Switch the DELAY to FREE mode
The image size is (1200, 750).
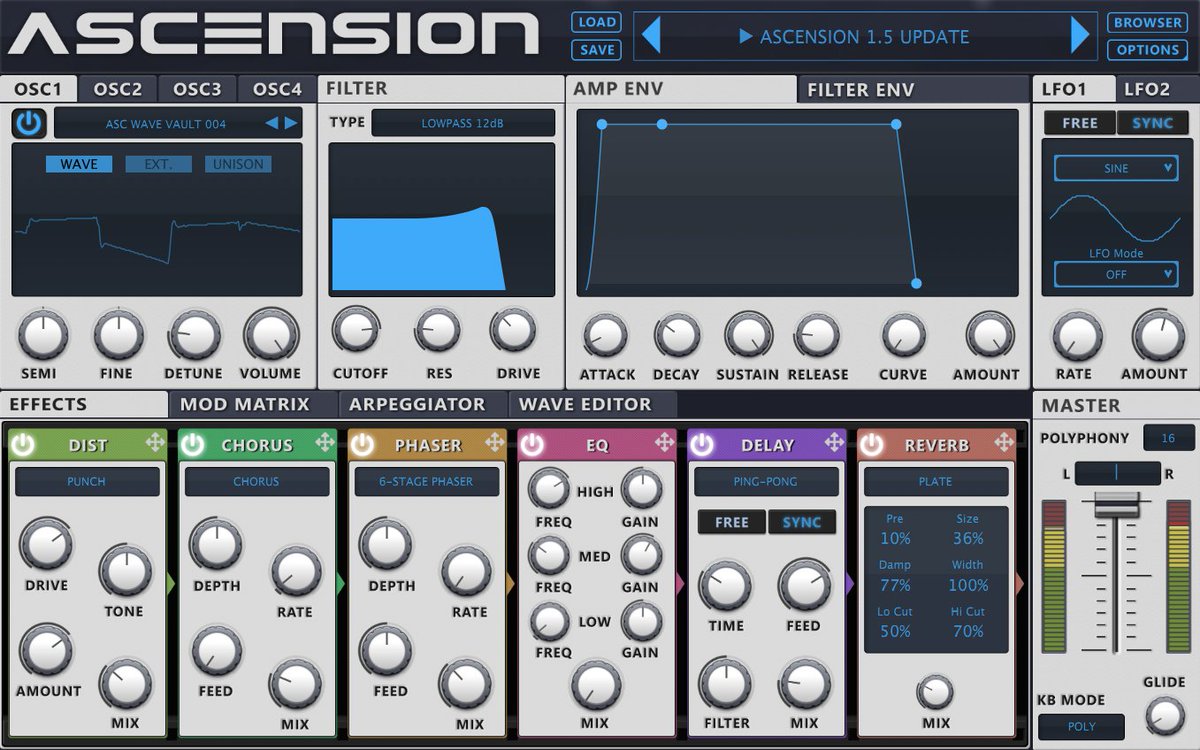click(x=731, y=522)
